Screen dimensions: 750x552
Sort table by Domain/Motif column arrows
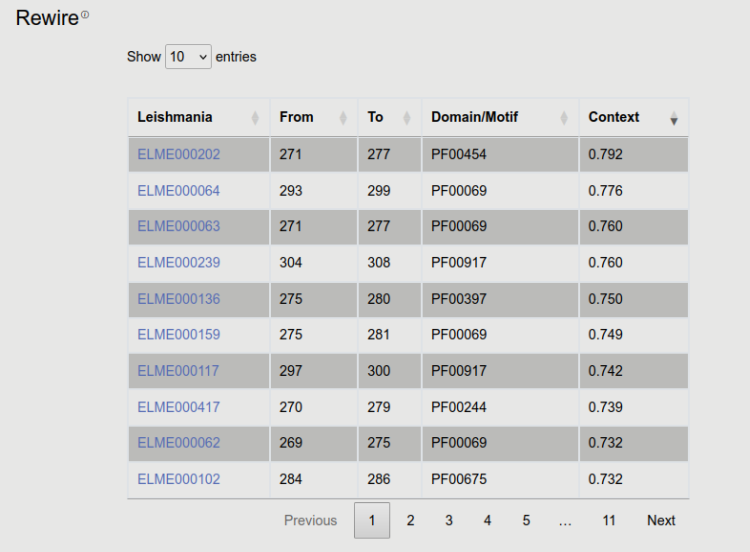[x=564, y=118]
